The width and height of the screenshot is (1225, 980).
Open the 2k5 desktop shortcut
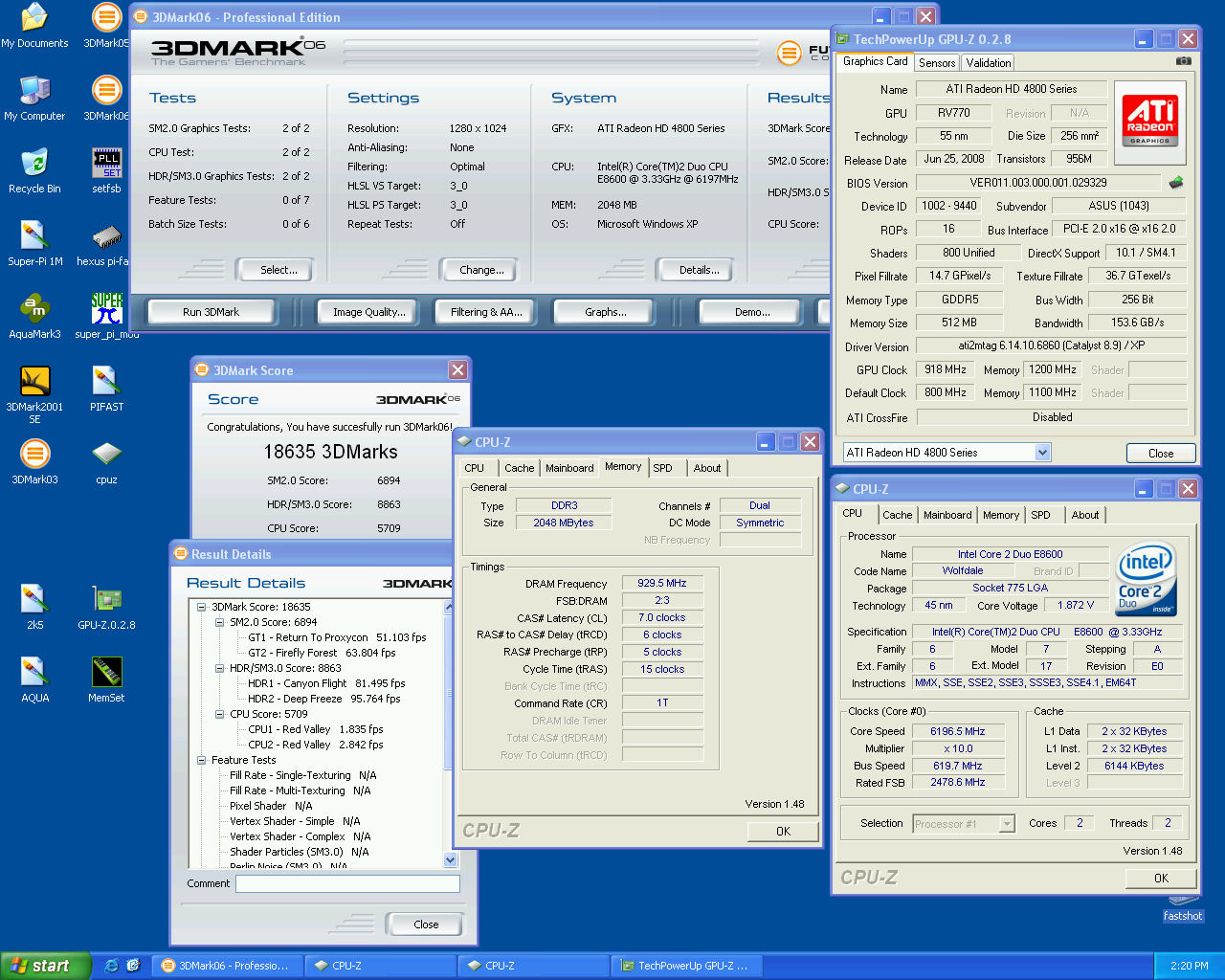tap(34, 608)
